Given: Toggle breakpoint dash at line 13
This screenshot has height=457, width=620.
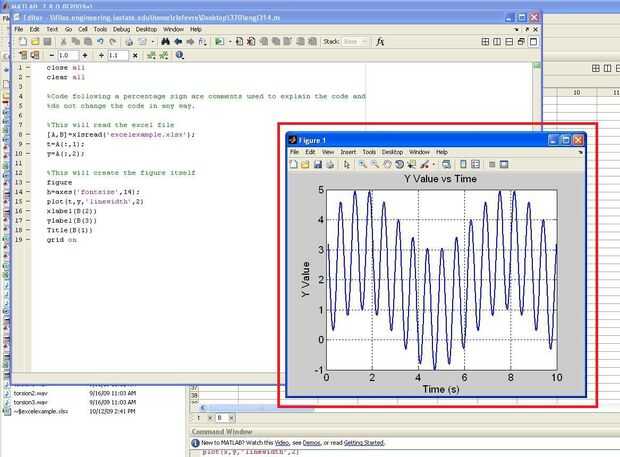Looking at the screenshot, I should (x=28, y=182).
